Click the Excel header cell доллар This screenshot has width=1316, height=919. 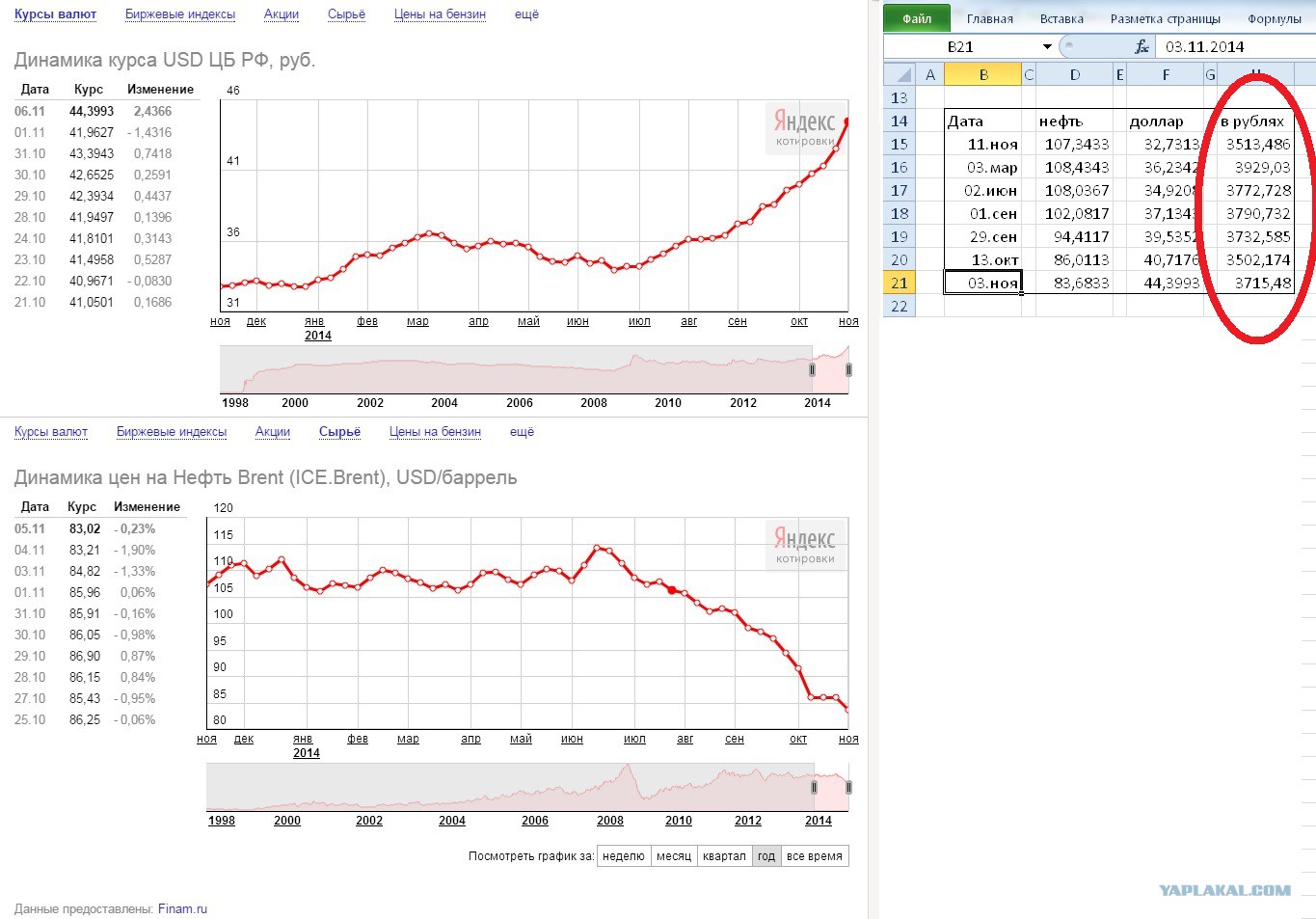(1166, 121)
